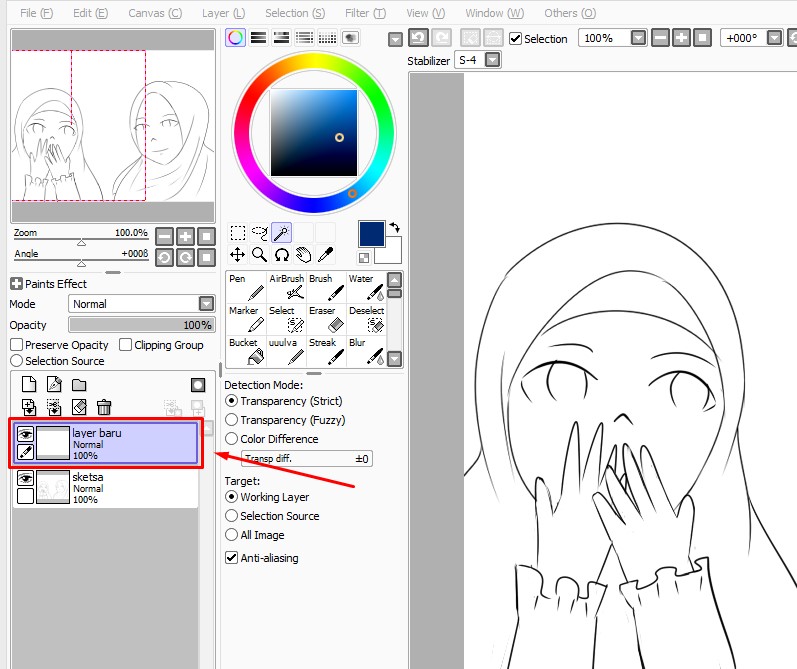This screenshot has height=669, width=797.
Task: Choose the Eraser tool
Action: click(x=326, y=319)
